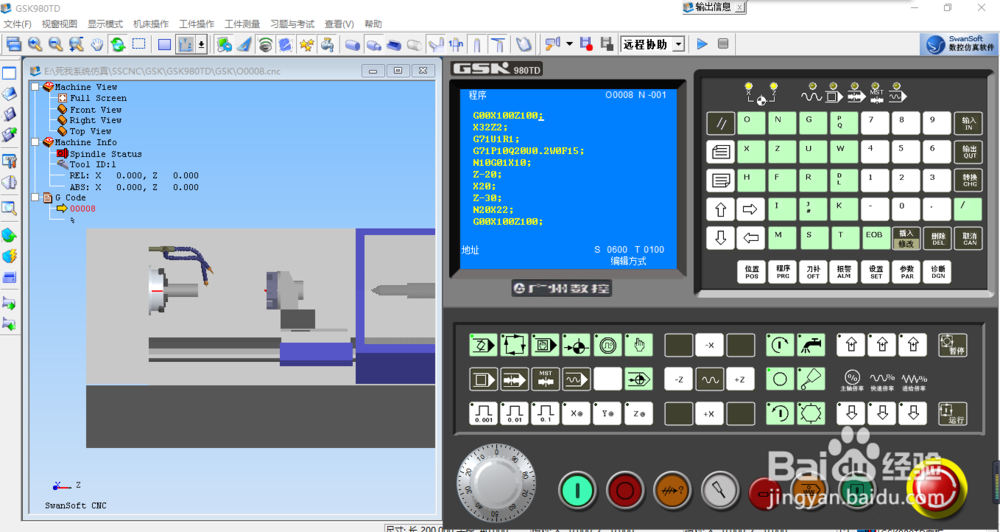Screen dimensions: 1000x532
Task: Click the Auto mode key on machine panel
Action: 514,345
